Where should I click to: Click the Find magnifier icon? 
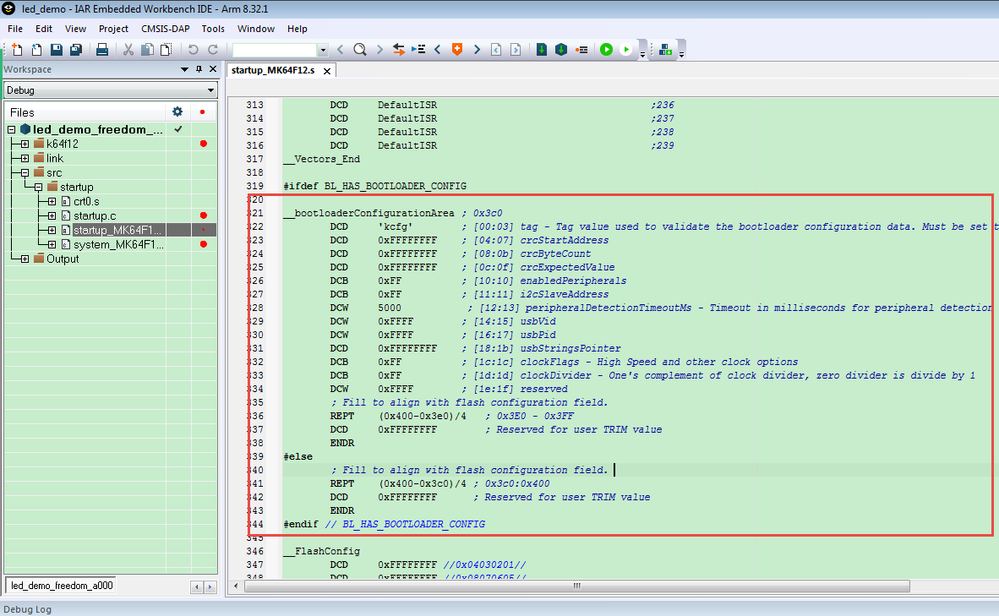(360, 49)
